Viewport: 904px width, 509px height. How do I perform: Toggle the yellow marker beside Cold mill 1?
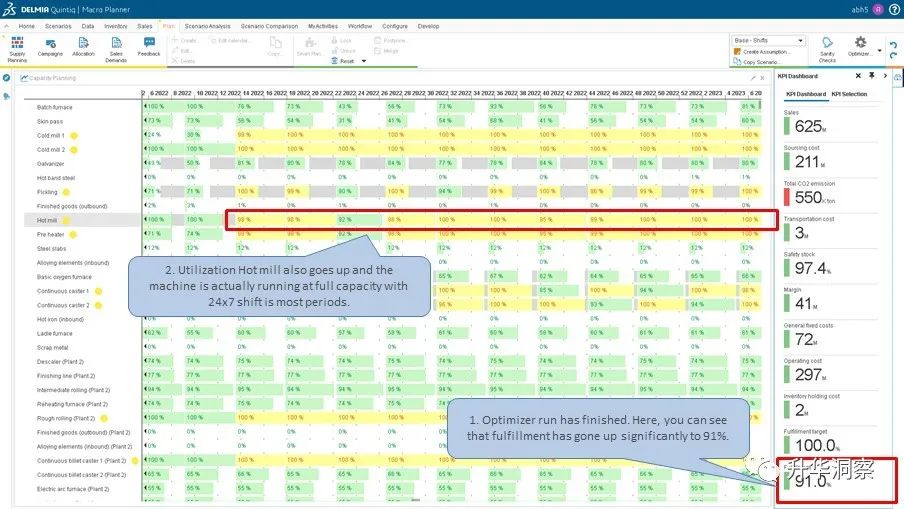click(x=73, y=135)
